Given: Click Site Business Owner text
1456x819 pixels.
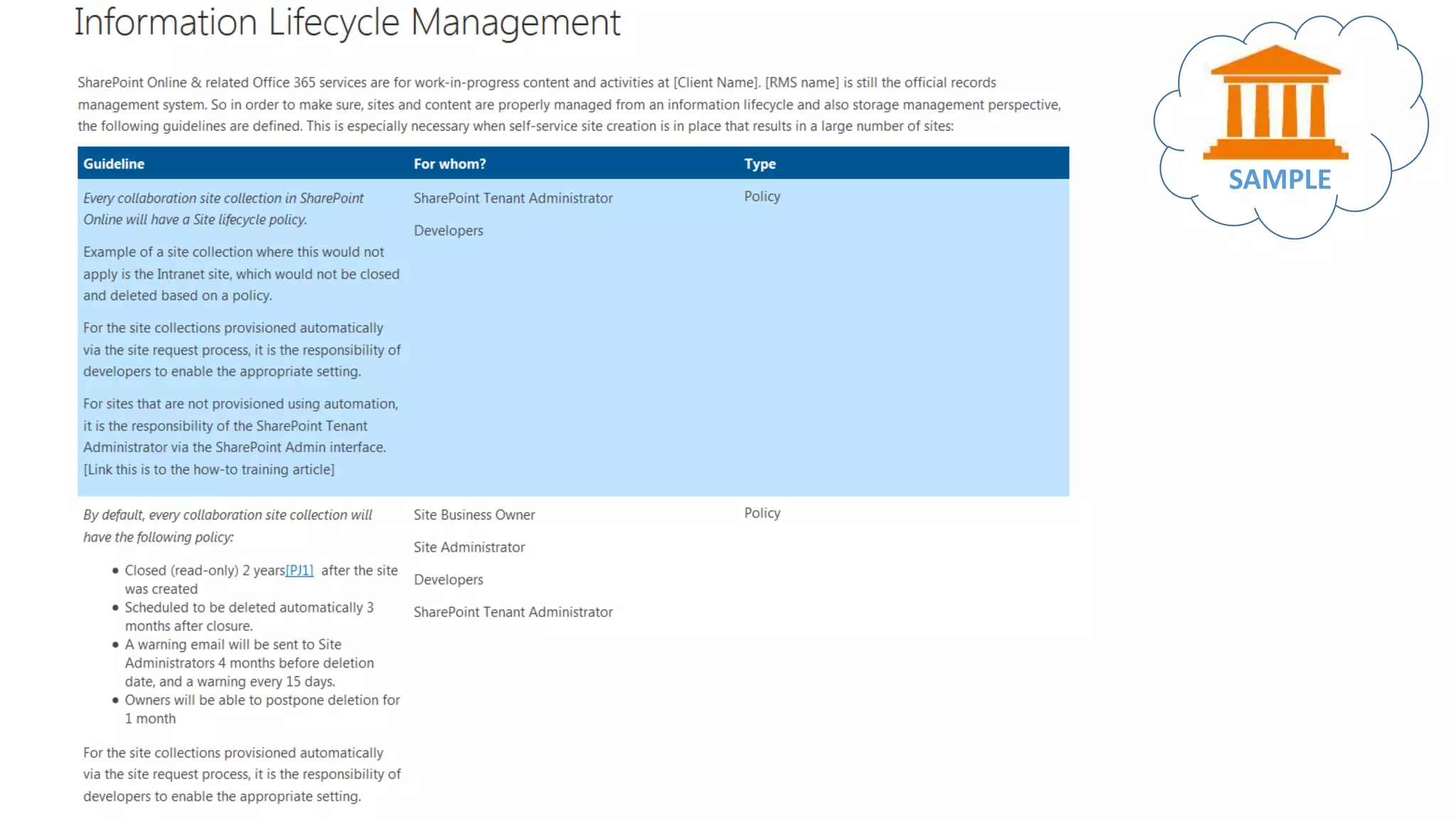Looking at the screenshot, I should coord(473,515).
